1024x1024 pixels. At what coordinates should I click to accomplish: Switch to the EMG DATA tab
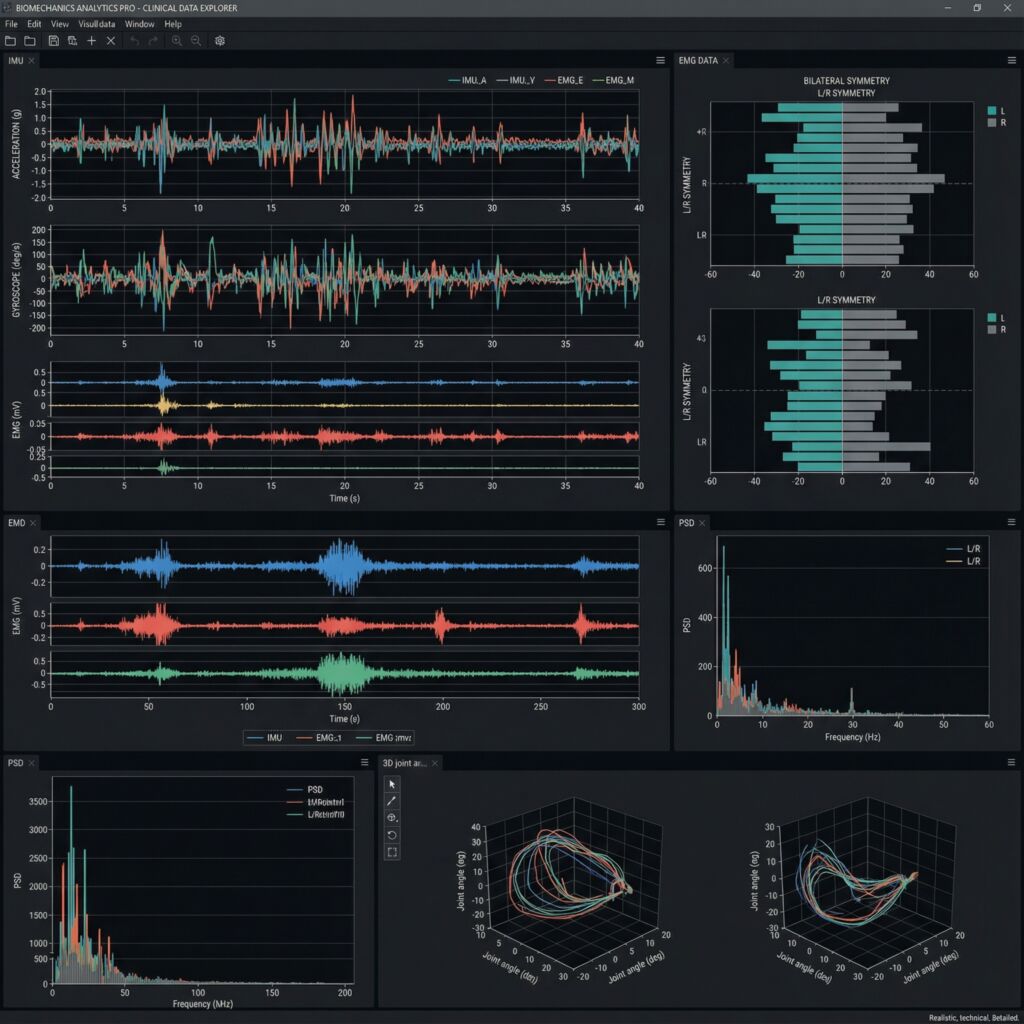[x=698, y=61]
